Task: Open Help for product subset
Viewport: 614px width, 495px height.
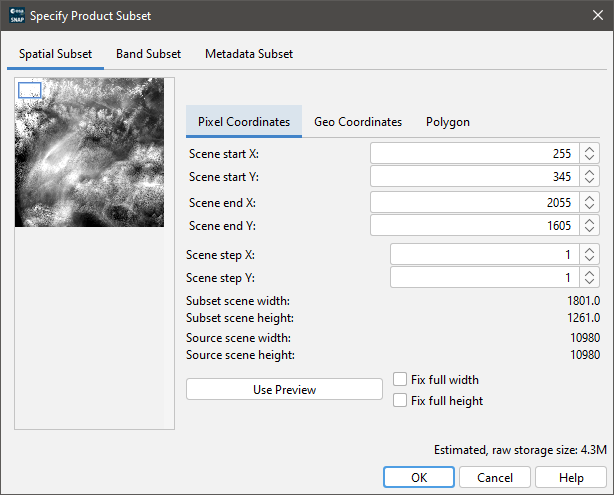Action: (571, 478)
